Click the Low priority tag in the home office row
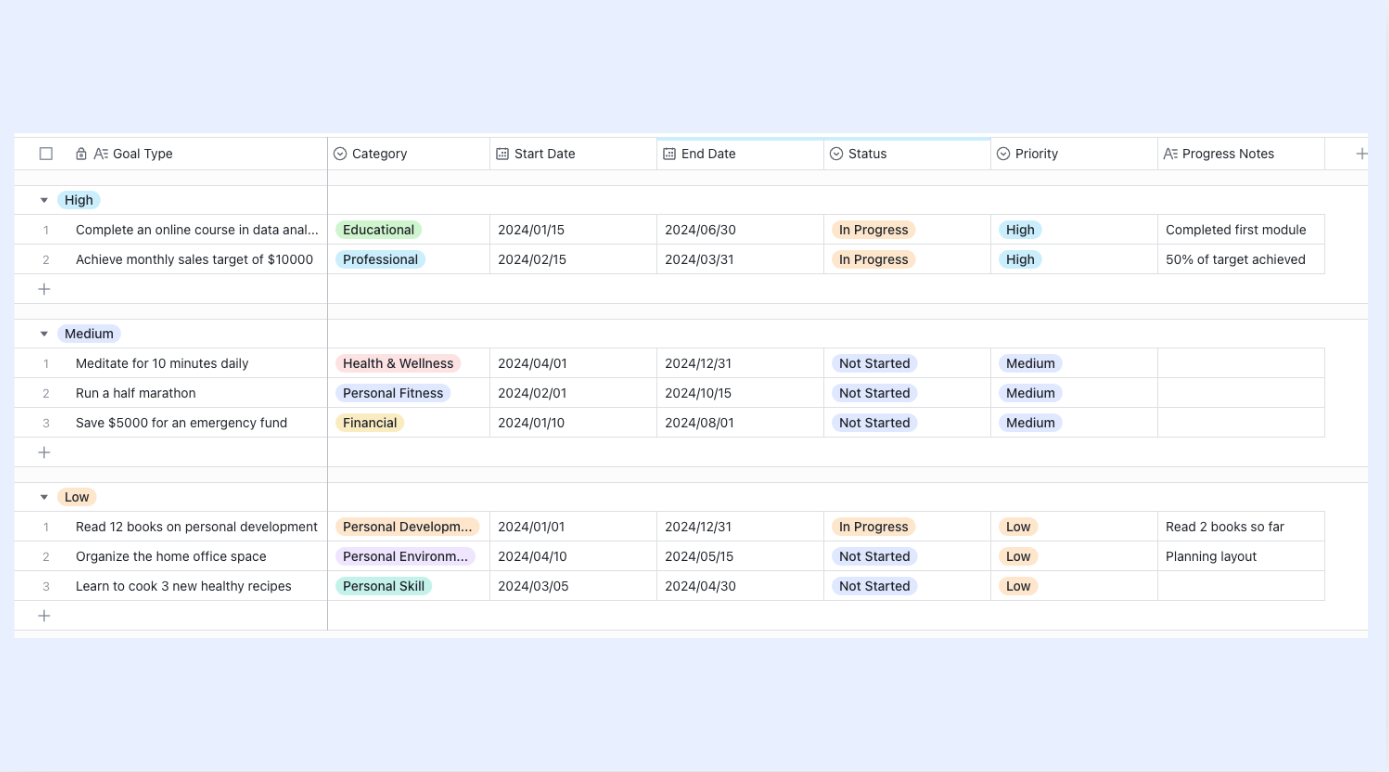Viewport: 1389px width, 772px height. pyautogui.click(x=1019, y=557)
